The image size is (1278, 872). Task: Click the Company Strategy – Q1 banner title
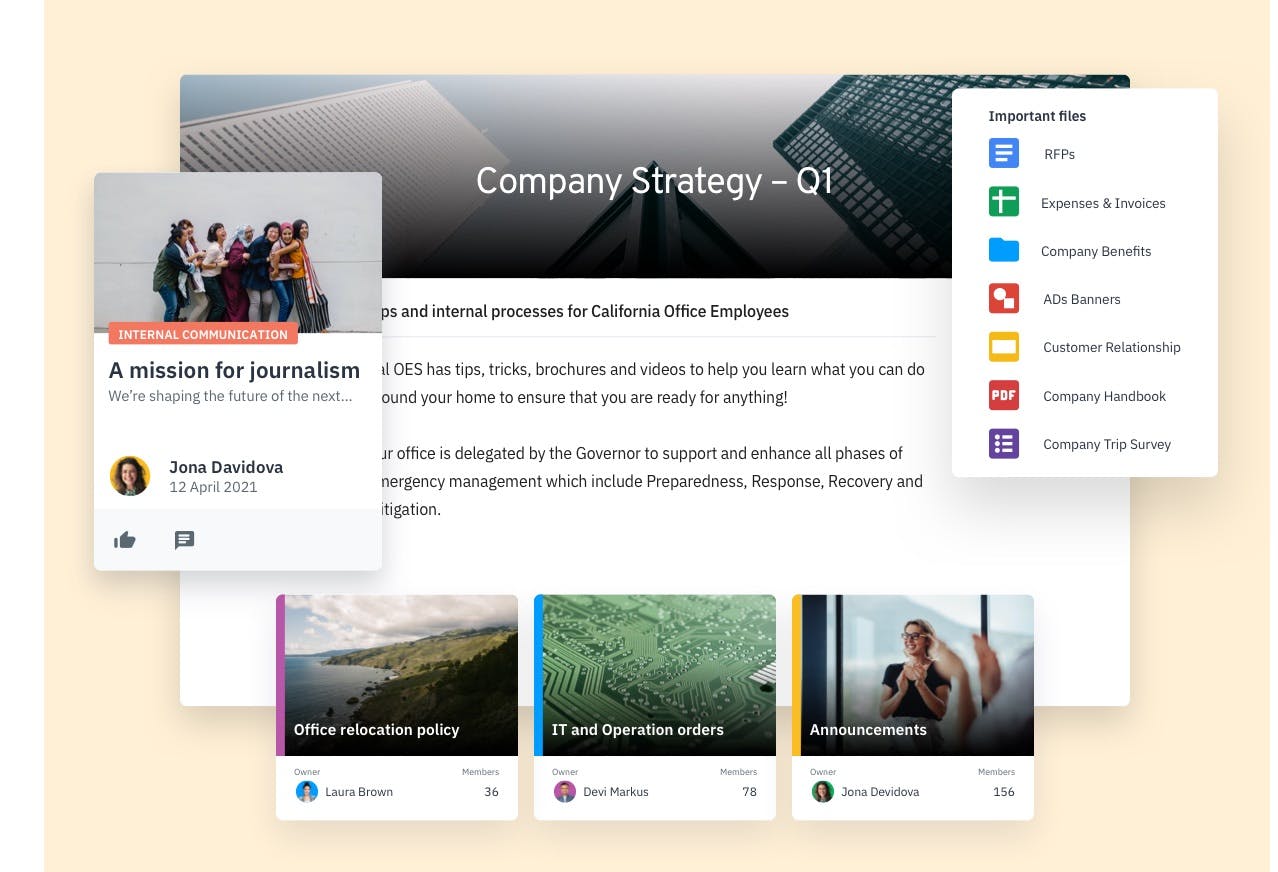click(654, 181)
